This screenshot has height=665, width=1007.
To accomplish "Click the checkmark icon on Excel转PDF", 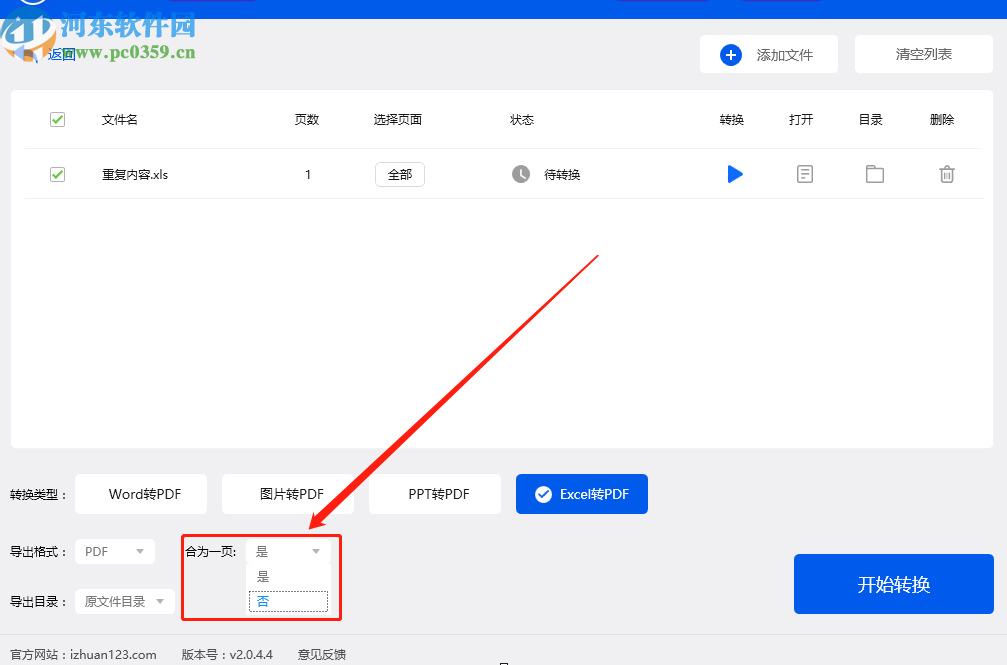I will [x=543, y=493].
